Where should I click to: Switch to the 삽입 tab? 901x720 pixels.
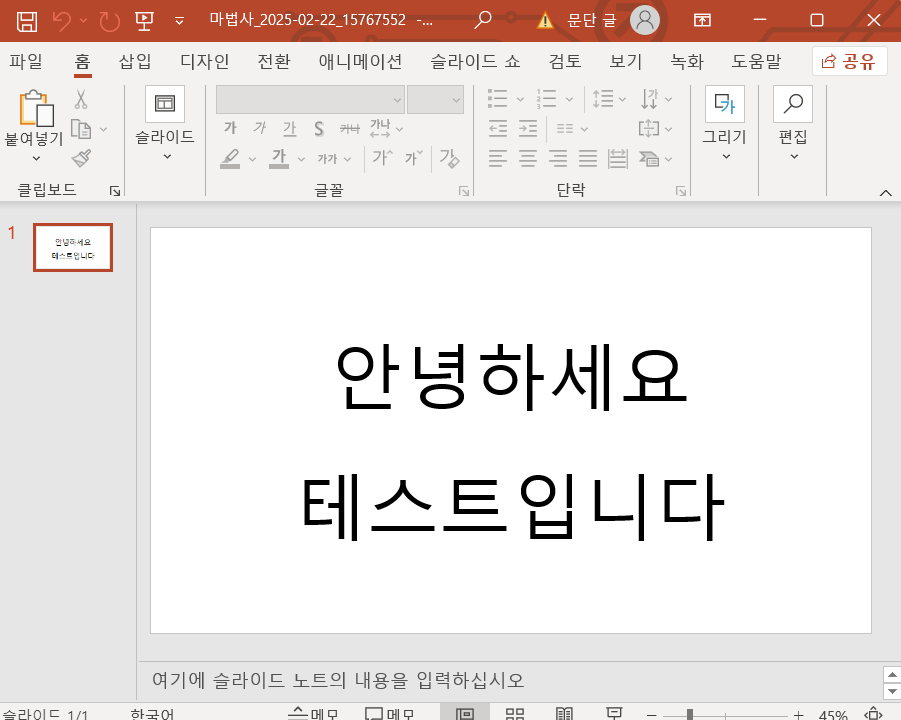tap(135, 61)
